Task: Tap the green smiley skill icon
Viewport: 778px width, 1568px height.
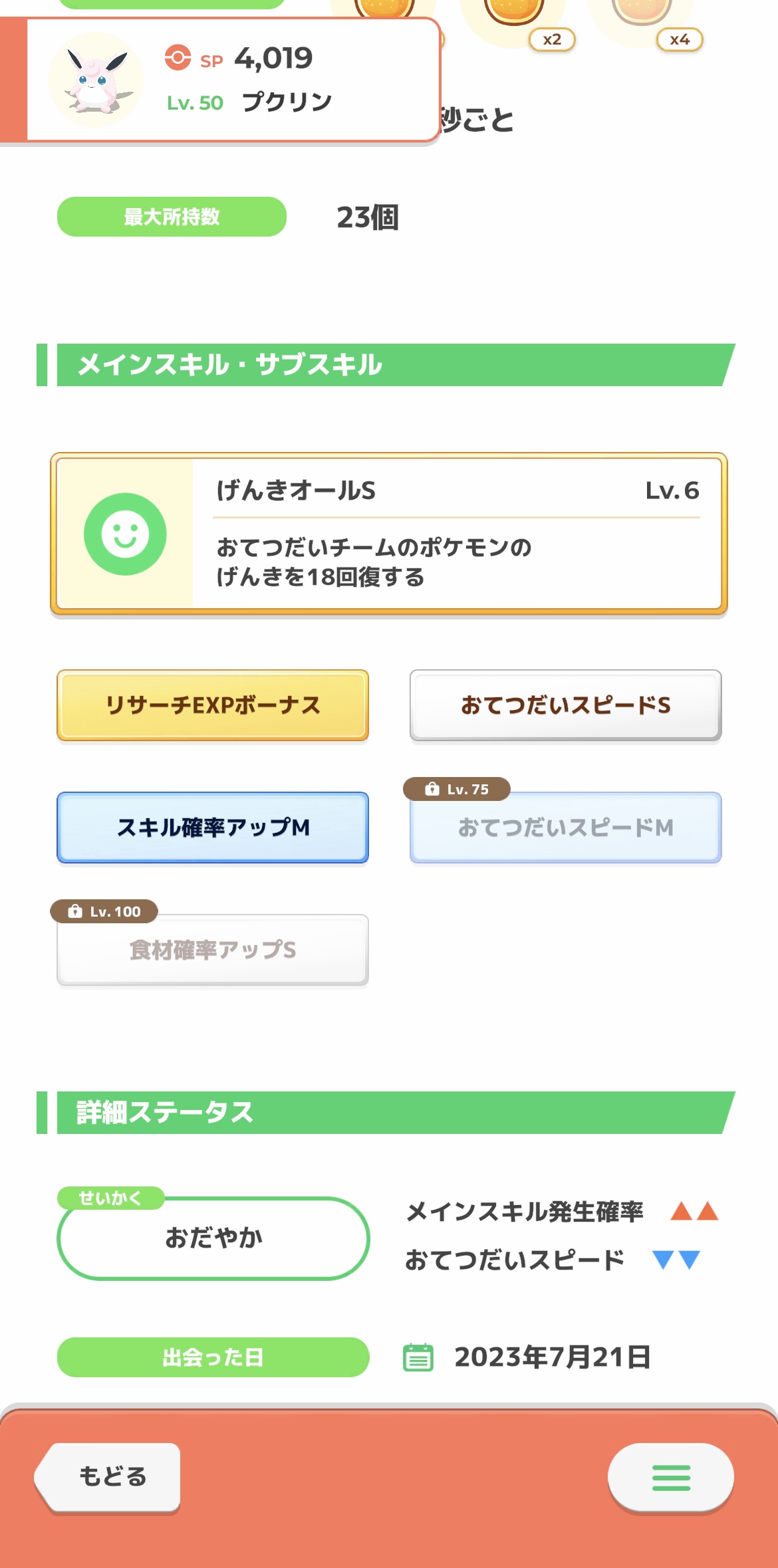Action: pyautogui.click(x=125, y=534)
